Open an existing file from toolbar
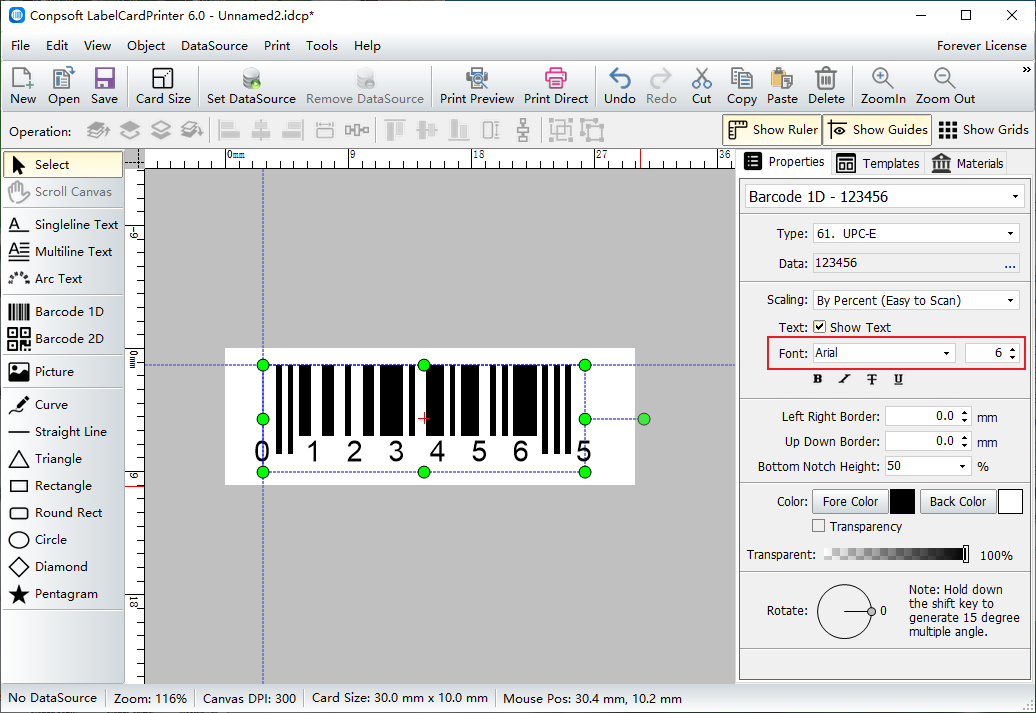 coord(63,86)
